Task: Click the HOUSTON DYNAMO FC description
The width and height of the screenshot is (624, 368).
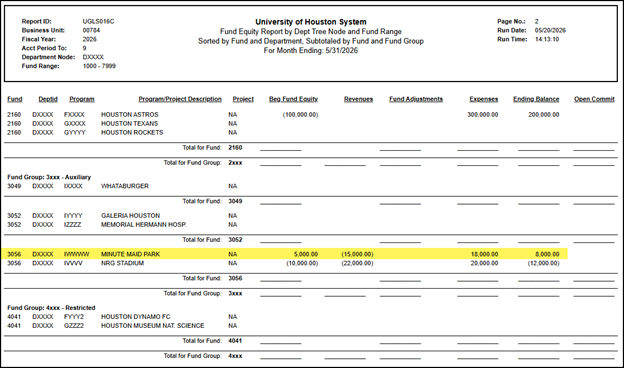Action: click(x=136, y=317)
